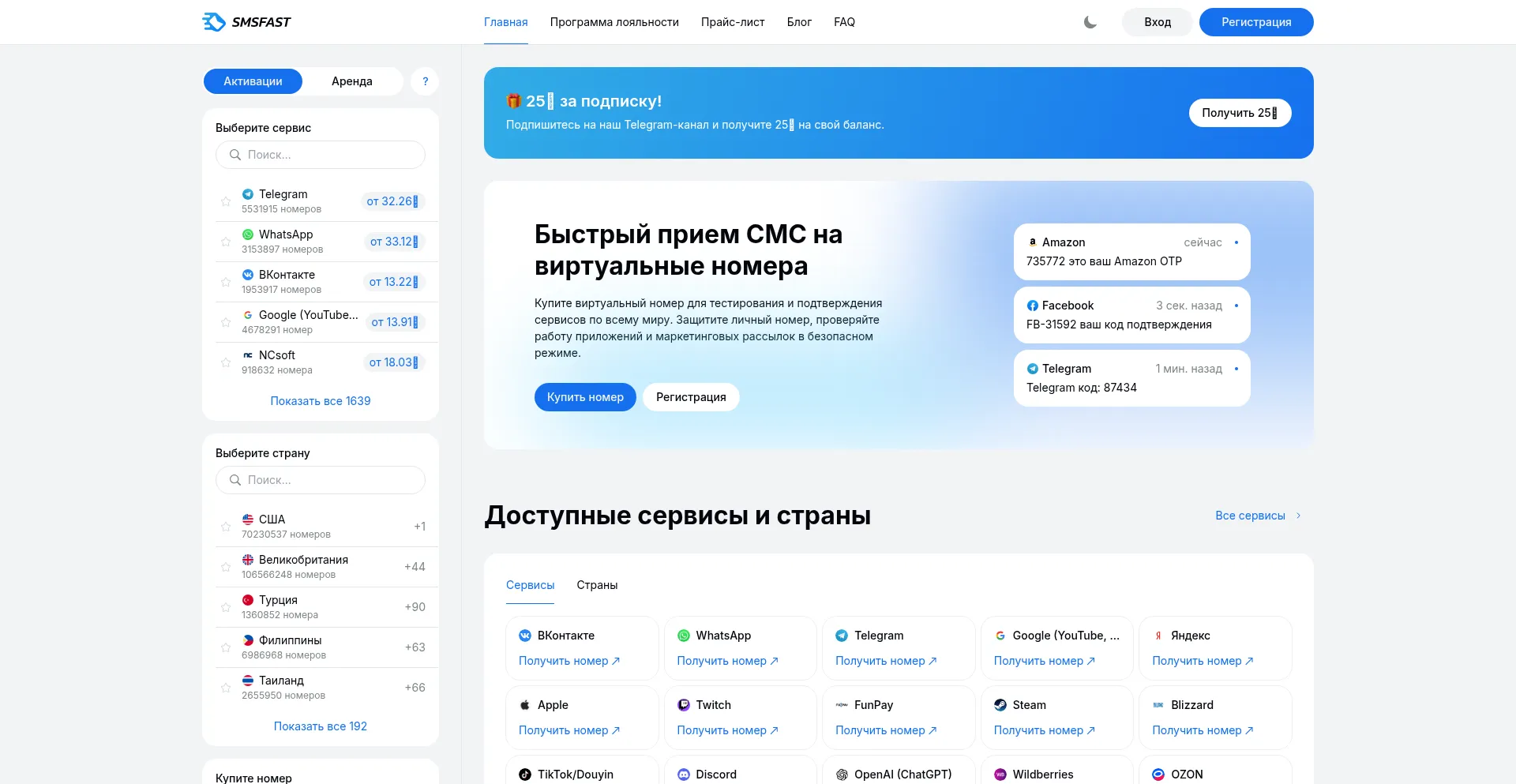The width and height of the screenshot is (1516, 784).
Task: Switch to the Страны tab
Action: [597, 585]
